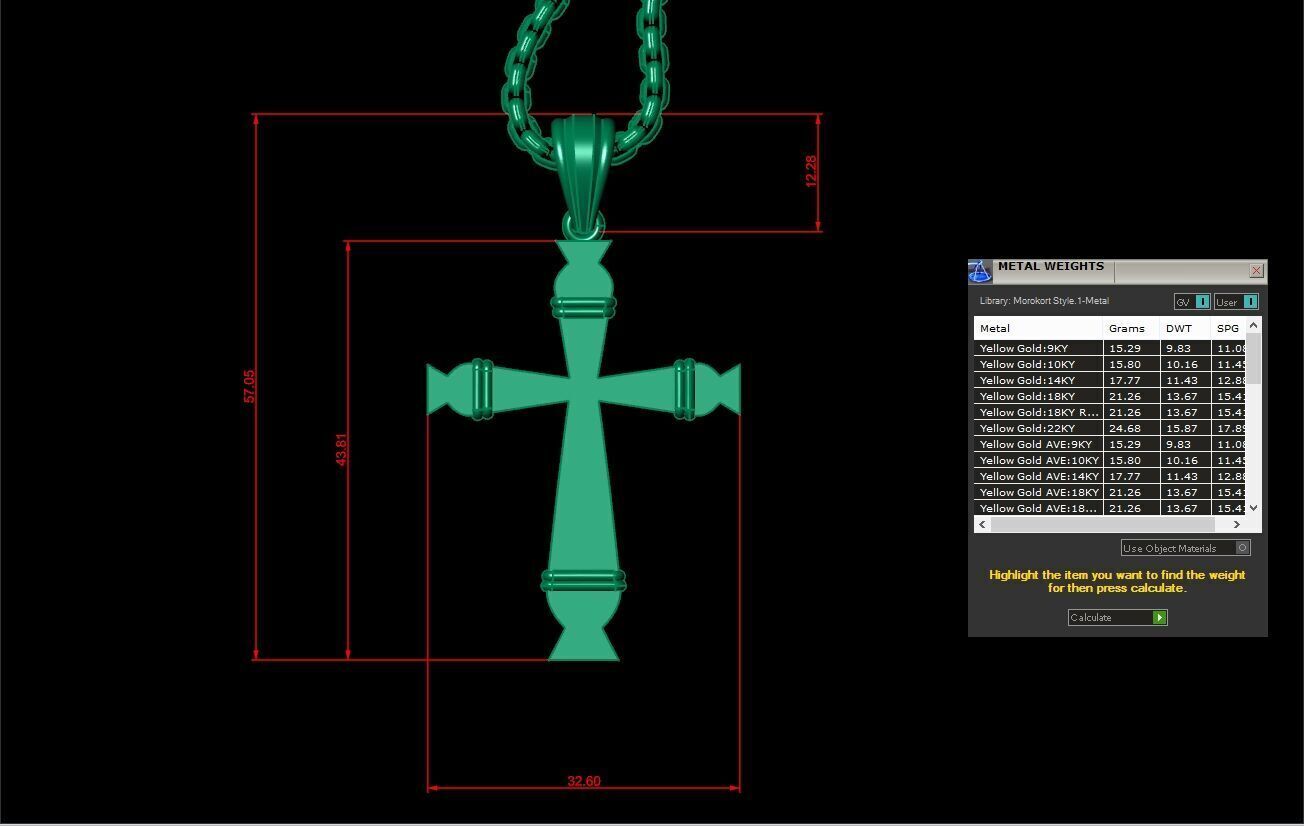
Task: Click the Metal column header
Action: coord(1038,328)
